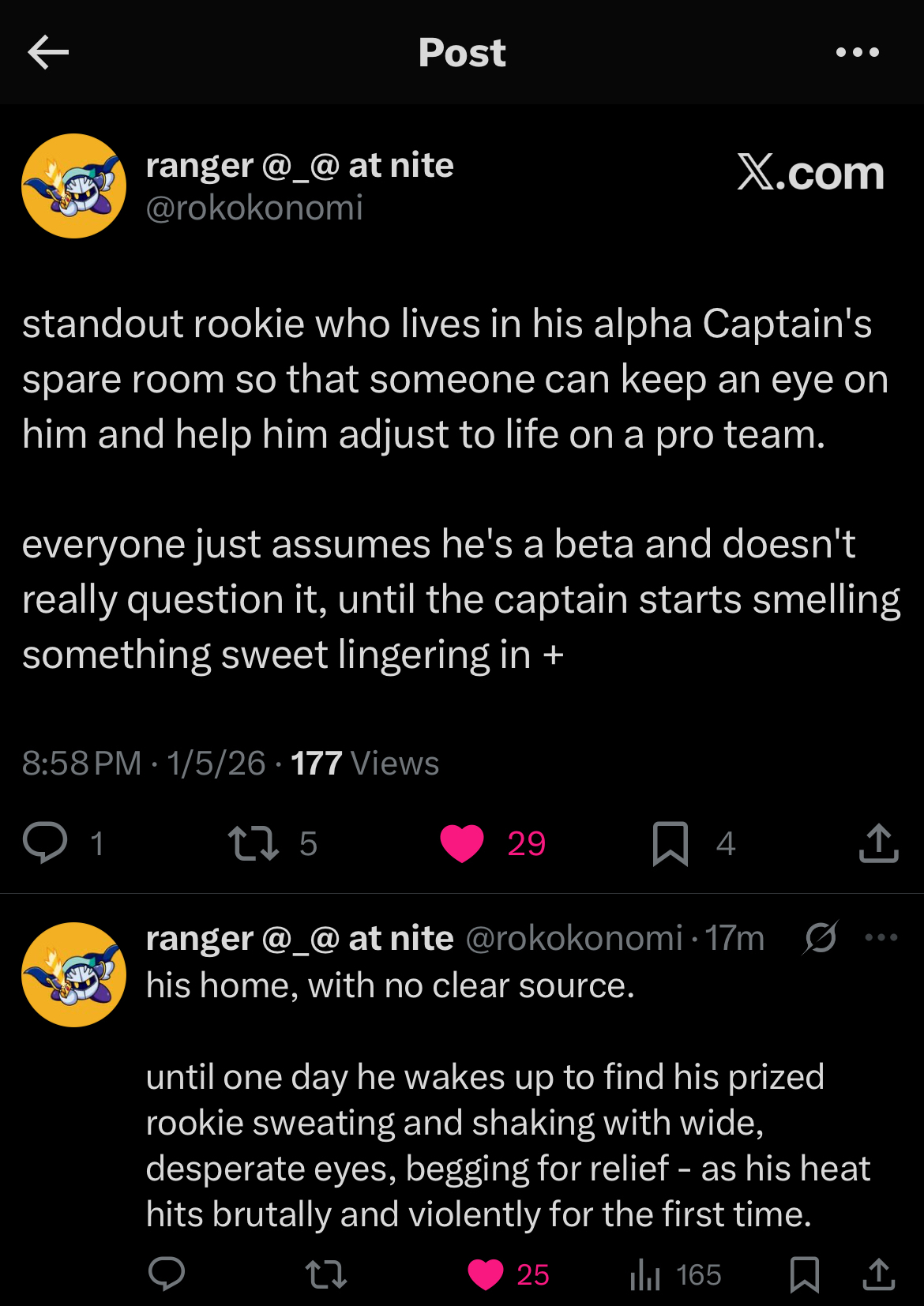Bookmark the thread continuation post

coord(804,1274)
